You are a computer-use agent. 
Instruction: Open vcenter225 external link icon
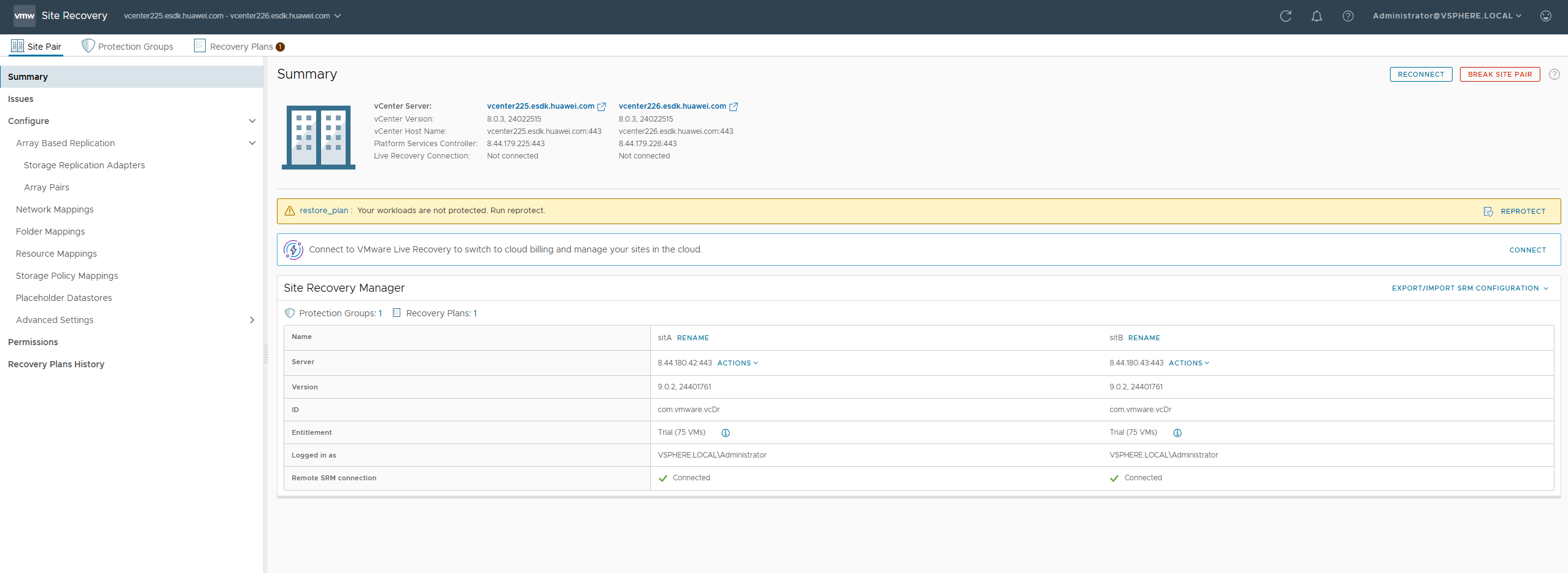coord(602,107)
